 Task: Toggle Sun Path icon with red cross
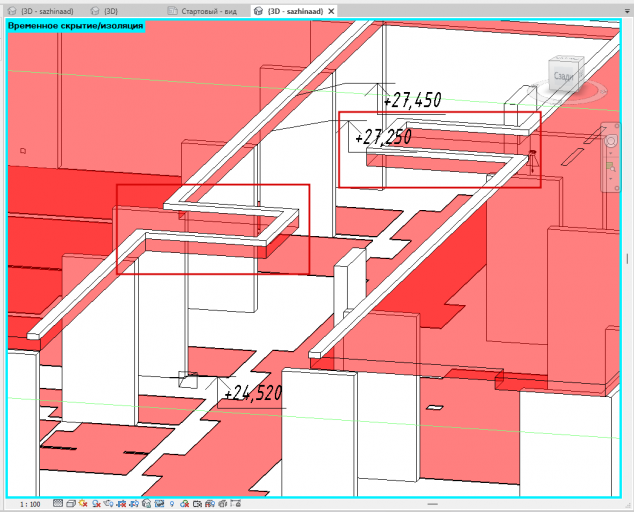coord(83,504)
